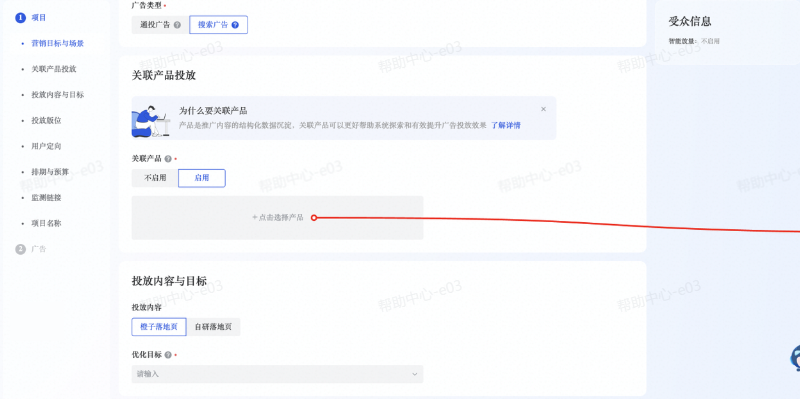The image size is (800, 399).
Task: Click 了解详情 link in banner
Action: pos(506,125)
